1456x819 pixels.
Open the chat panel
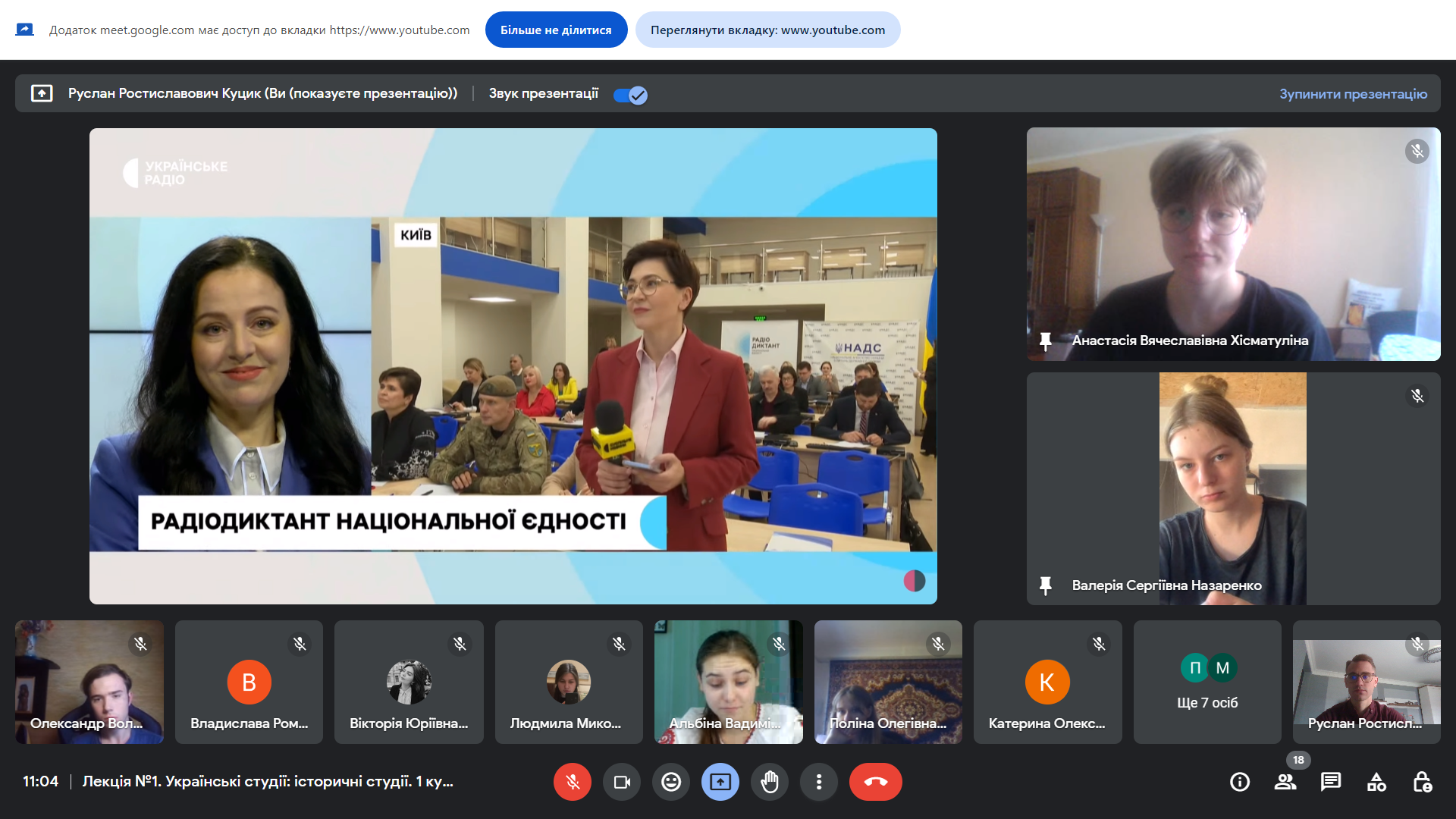coord(1331,782)
